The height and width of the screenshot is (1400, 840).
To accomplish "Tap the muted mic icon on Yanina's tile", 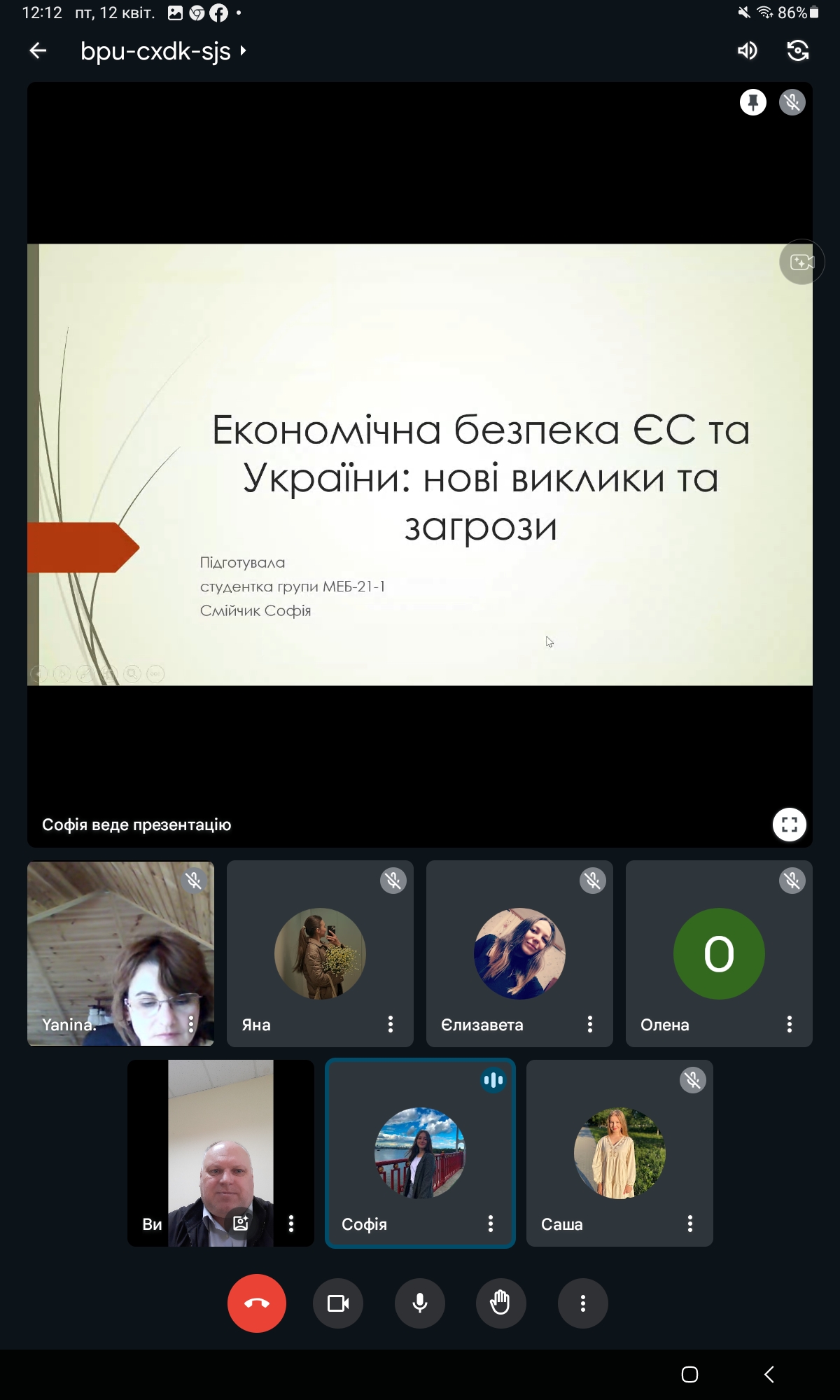I will tap(194, 881).
